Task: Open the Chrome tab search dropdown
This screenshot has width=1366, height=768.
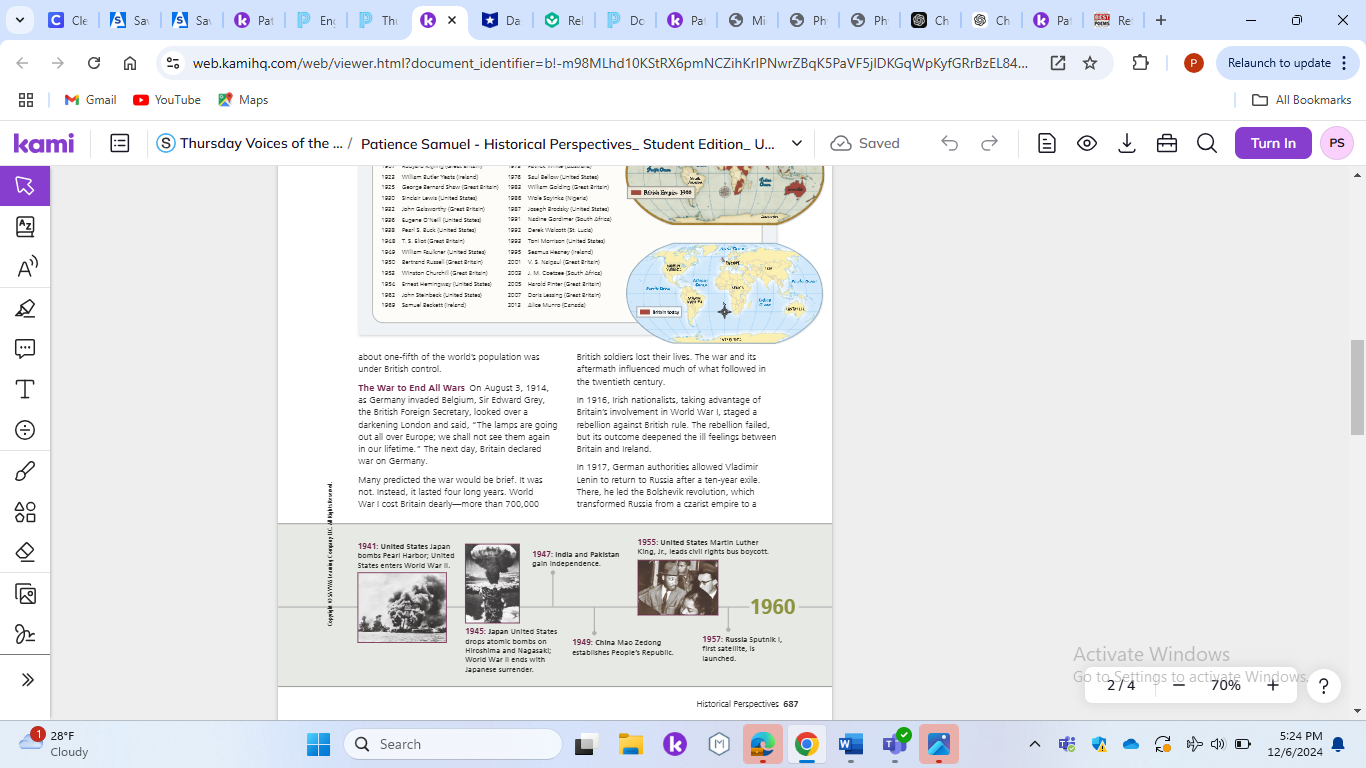Action: click(x=21, y=20)
